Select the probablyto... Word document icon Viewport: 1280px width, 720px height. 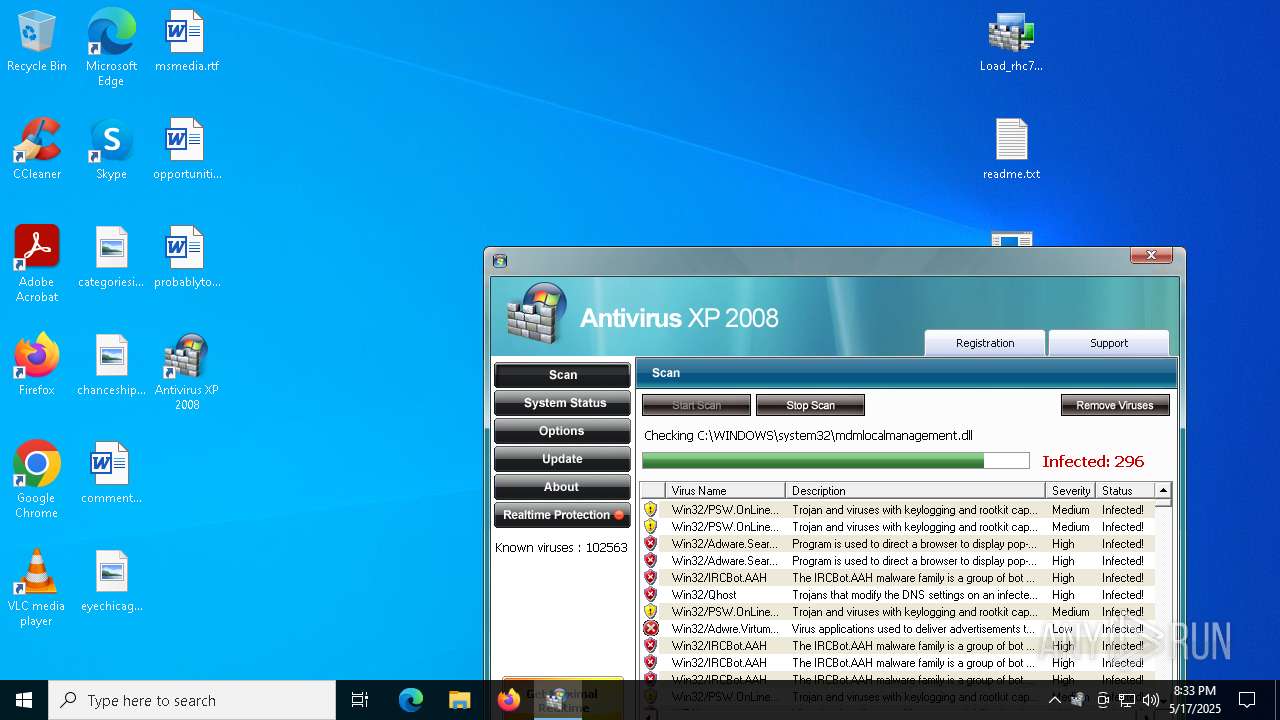click(186, 258)
